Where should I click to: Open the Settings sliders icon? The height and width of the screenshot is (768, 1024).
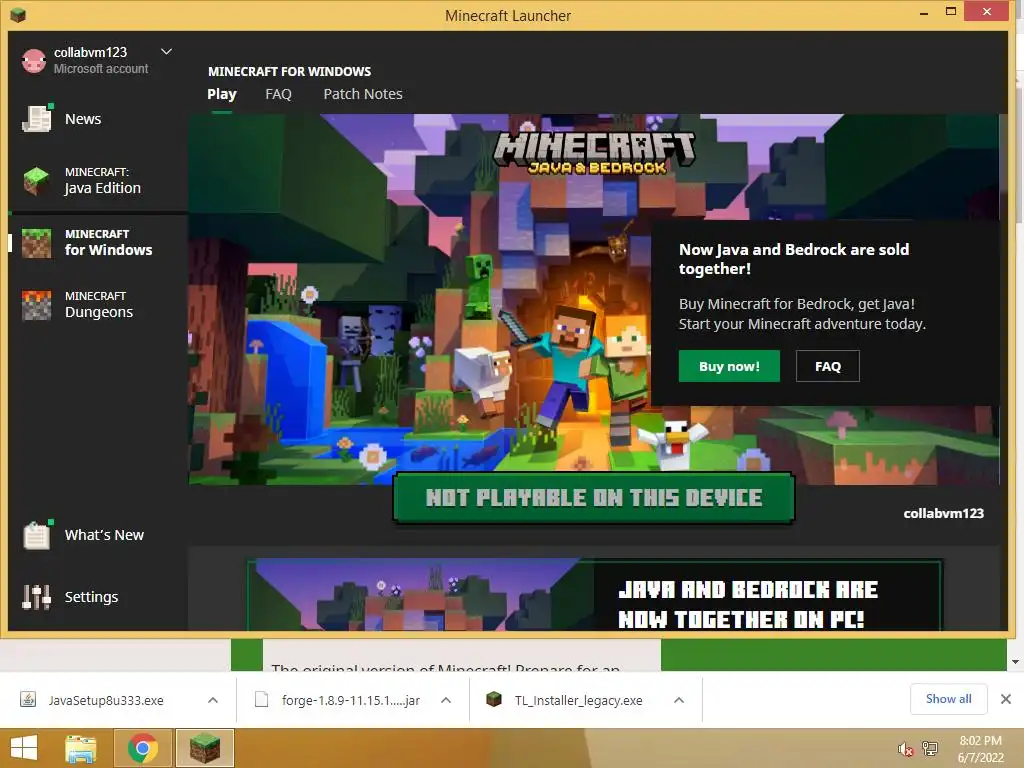pyautogui.click(x=37, y=597)
